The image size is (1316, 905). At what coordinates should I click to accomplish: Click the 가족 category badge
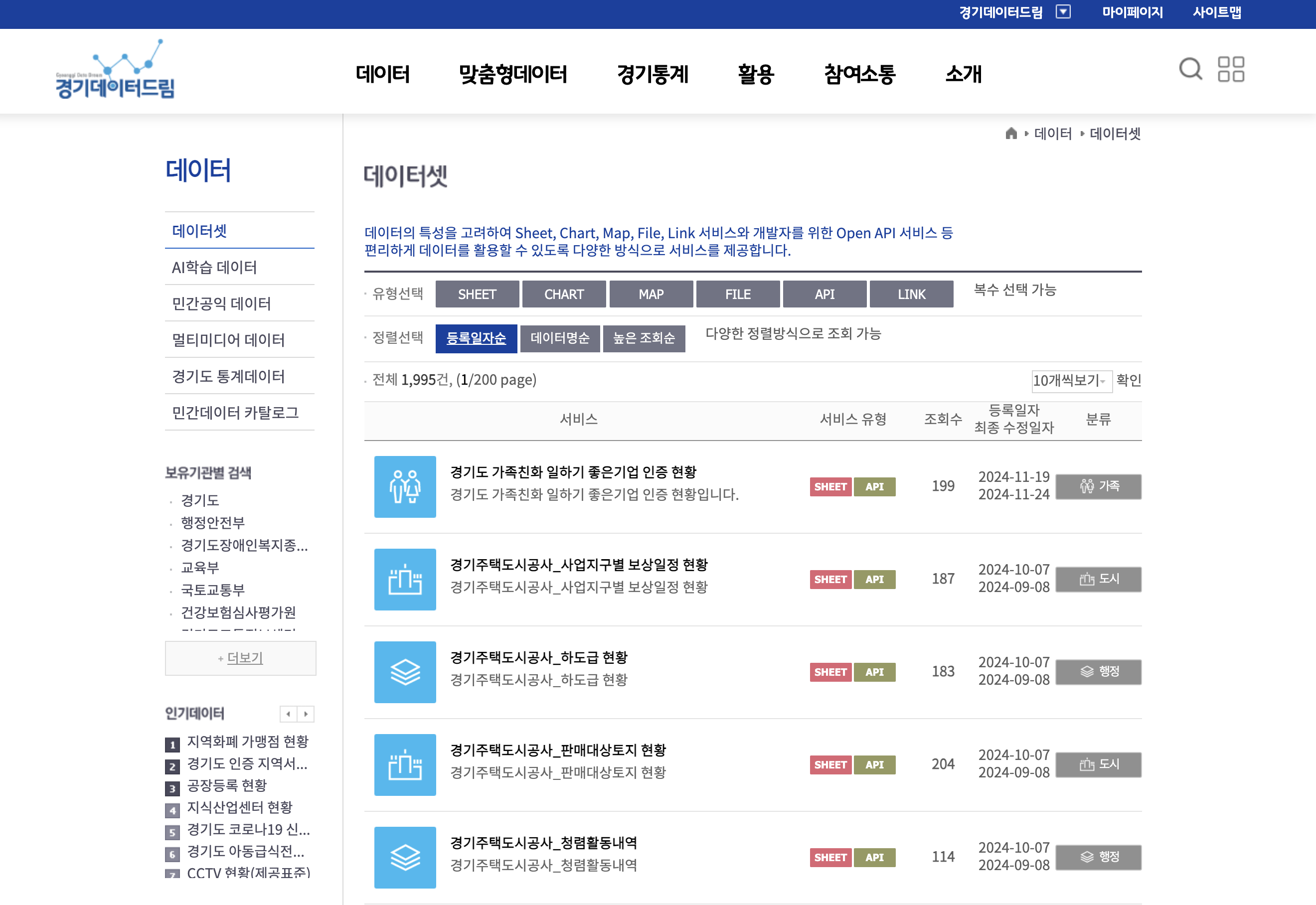1098,486
